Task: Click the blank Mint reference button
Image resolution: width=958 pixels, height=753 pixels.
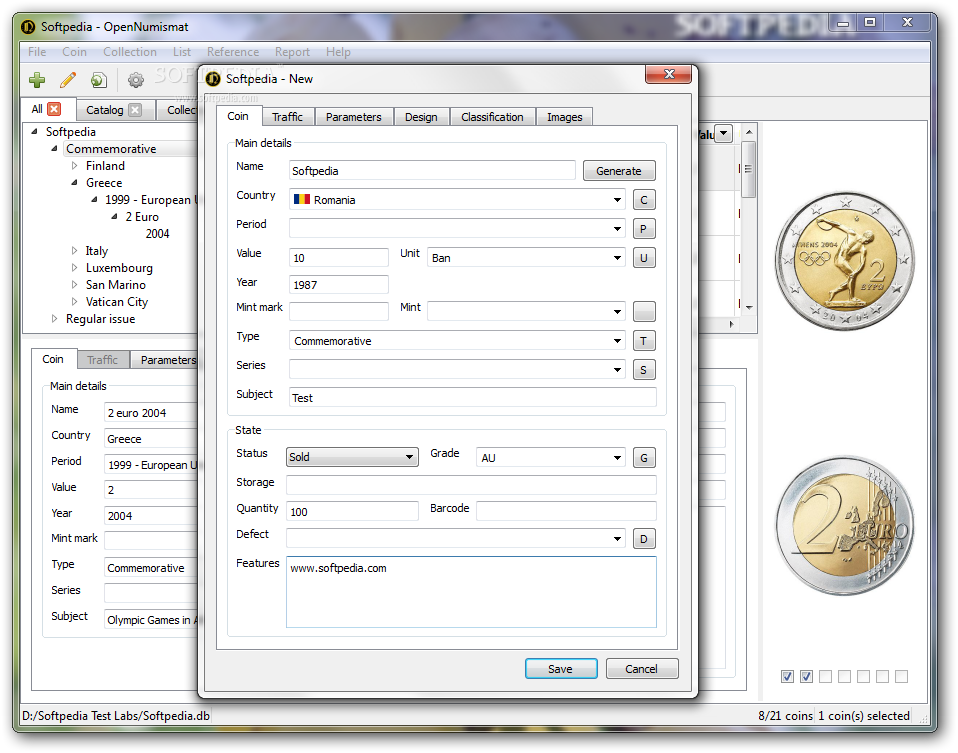Action: [x=643, y=311]
